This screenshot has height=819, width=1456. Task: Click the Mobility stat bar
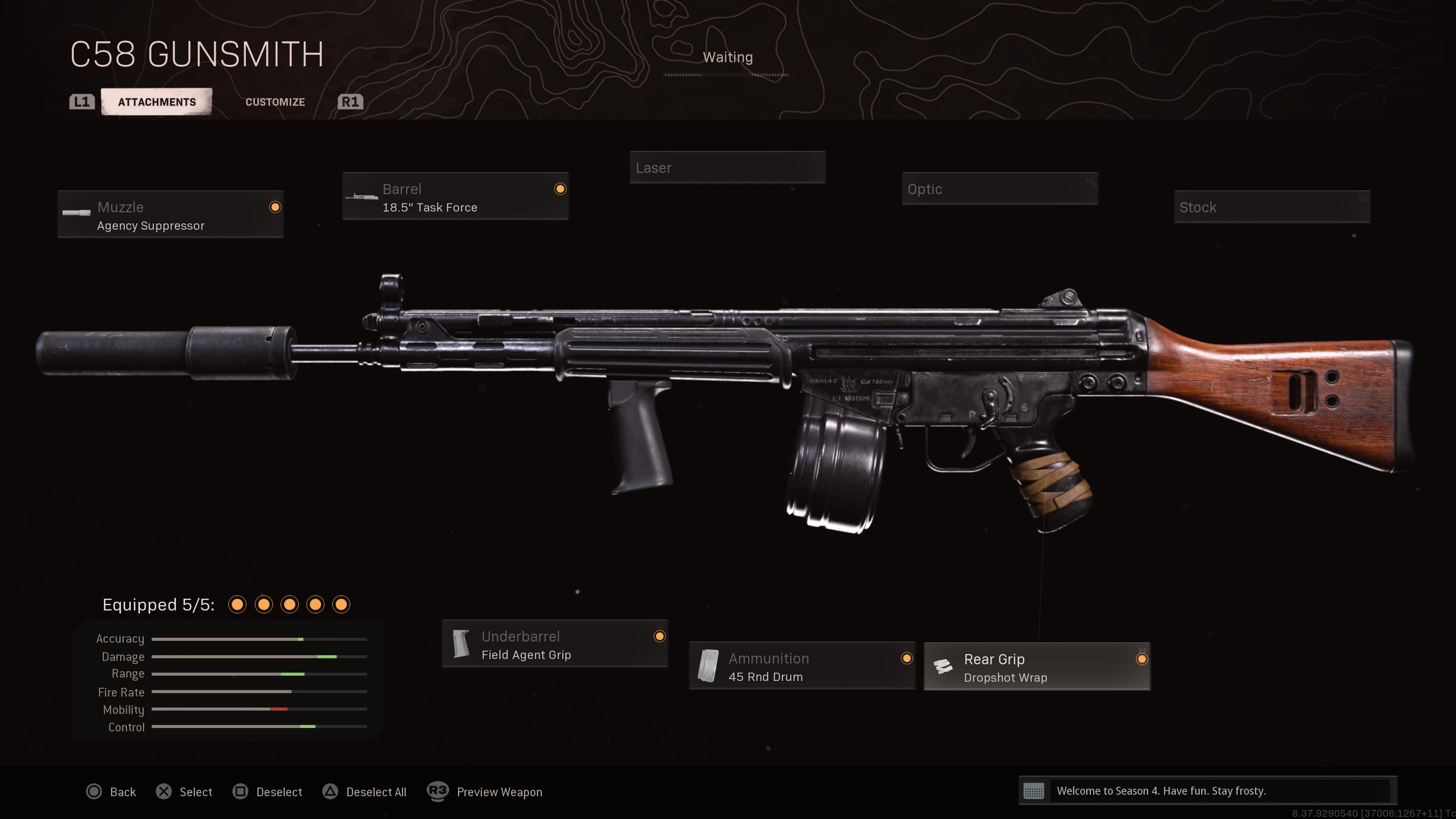(x=259, y=709)
